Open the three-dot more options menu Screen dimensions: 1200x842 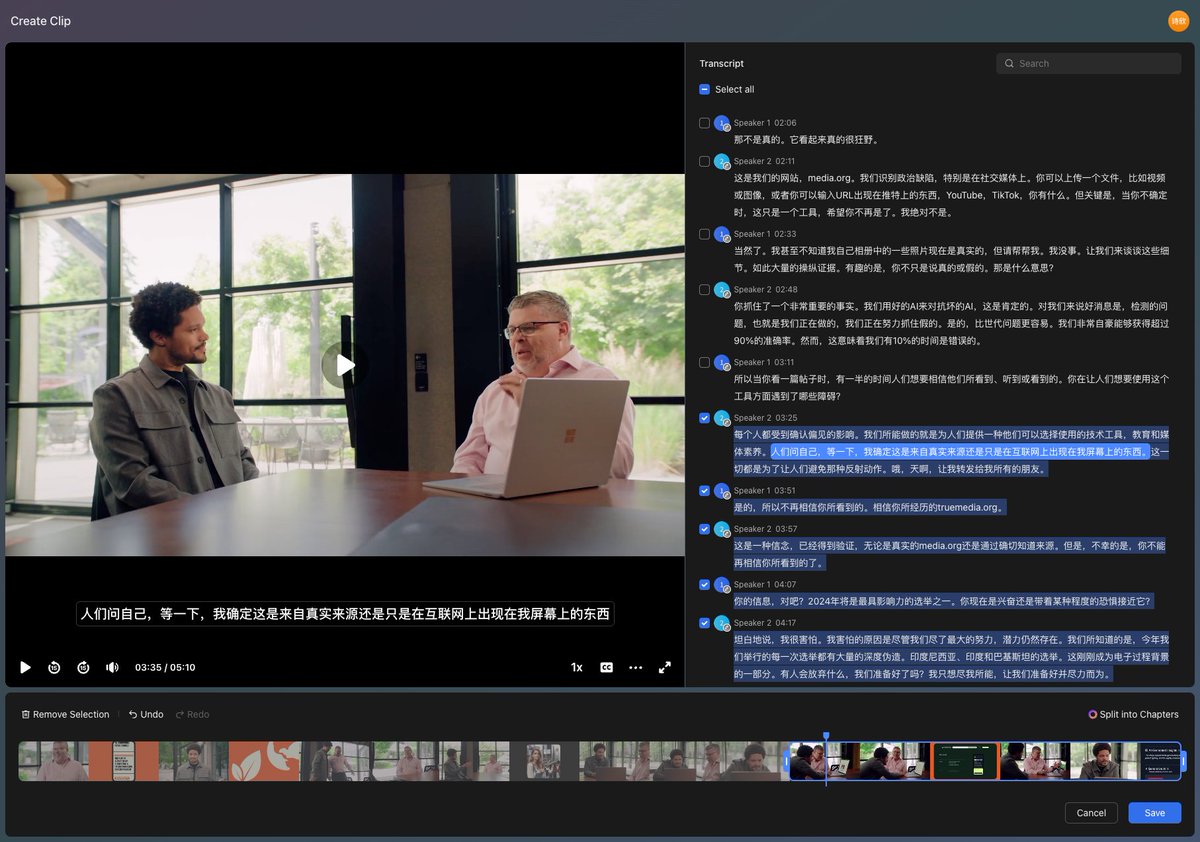635,667
